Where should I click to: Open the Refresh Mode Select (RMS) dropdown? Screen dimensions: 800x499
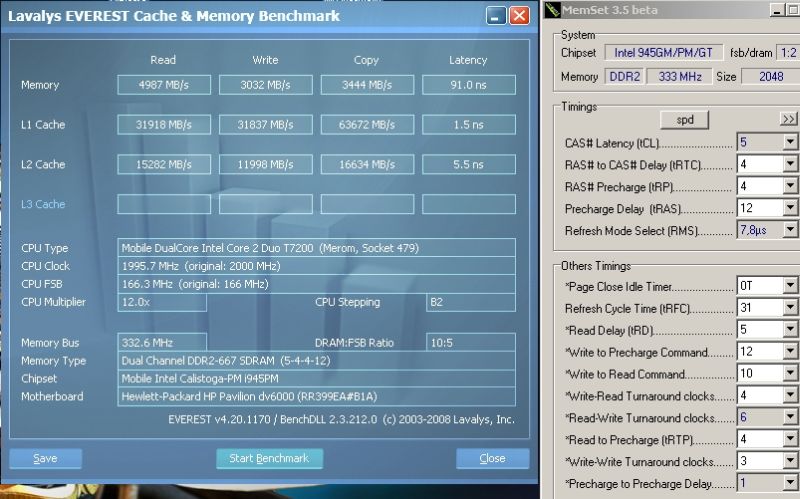point(790,230)
